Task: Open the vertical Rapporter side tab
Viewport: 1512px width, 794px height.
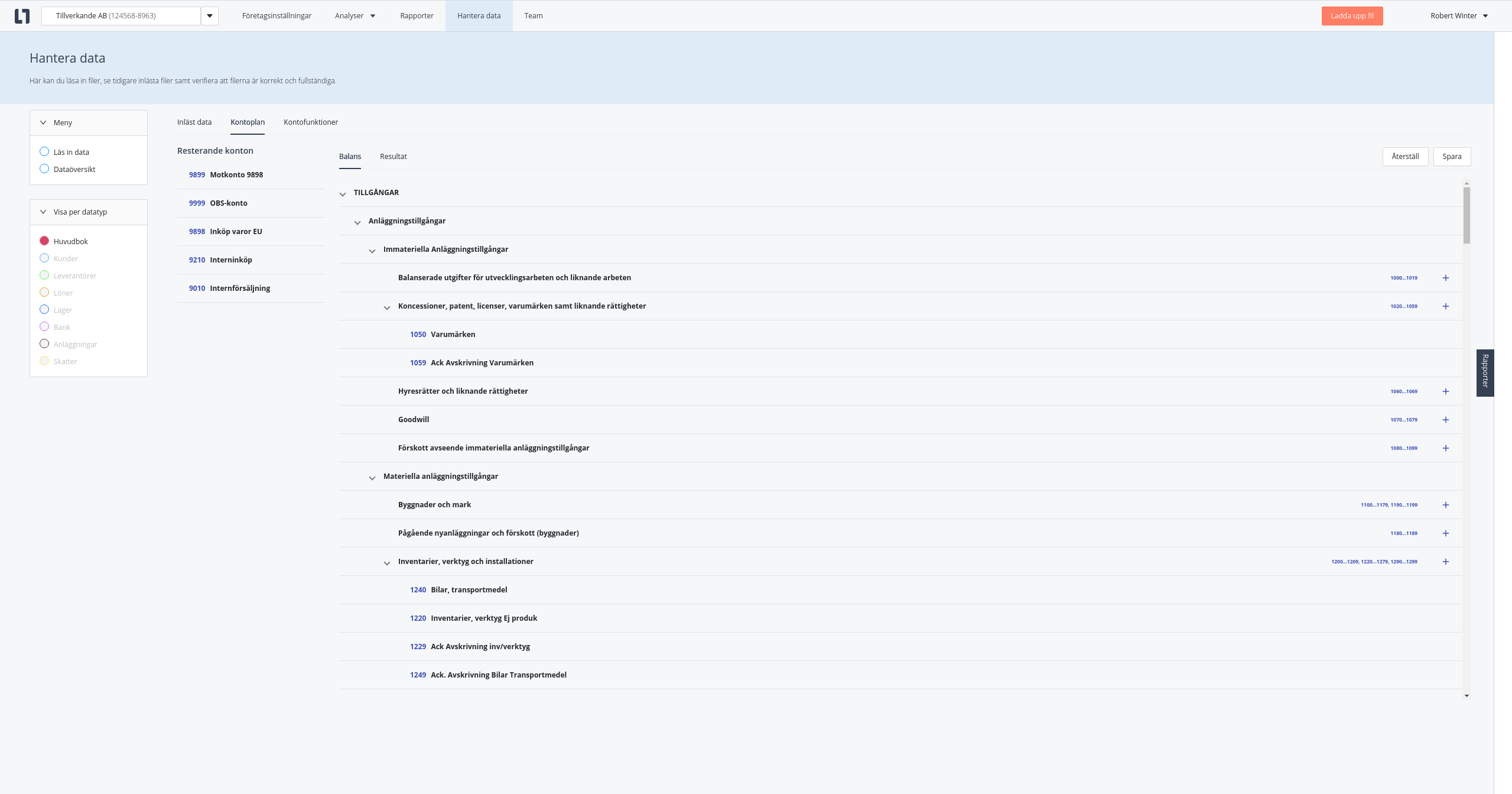Action: pyautogui.click(x=1484, y=372)
